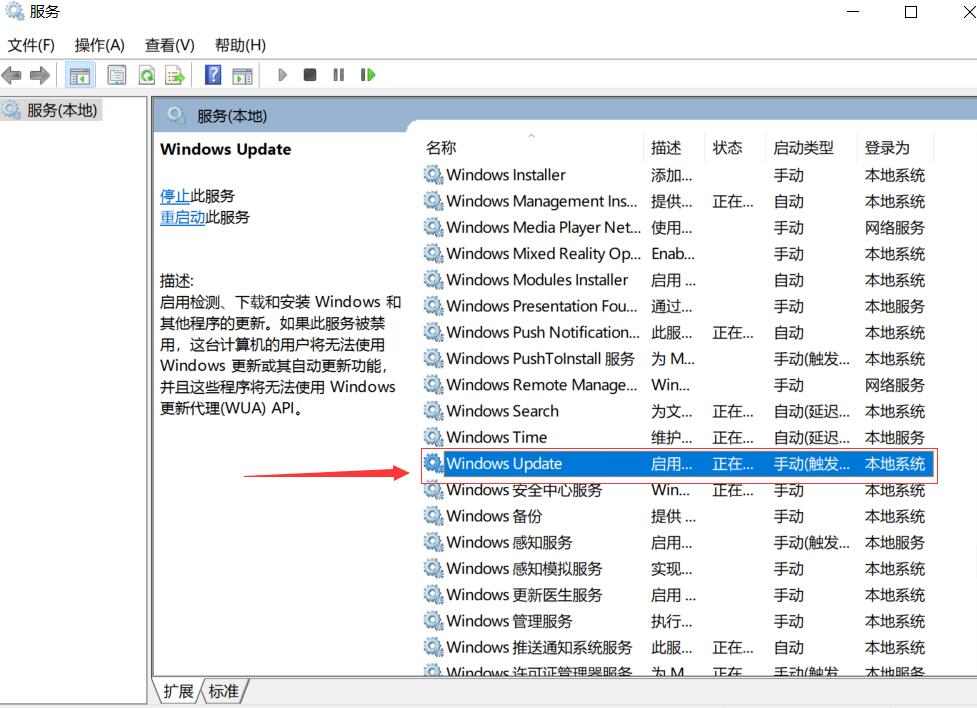Select Windows 安全中心服务 row
977x708 pixels.
(678, 490)
